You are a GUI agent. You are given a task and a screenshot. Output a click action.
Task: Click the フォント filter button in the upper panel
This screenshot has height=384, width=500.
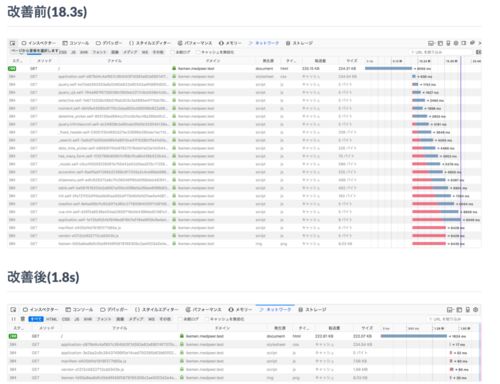point(99,52)
